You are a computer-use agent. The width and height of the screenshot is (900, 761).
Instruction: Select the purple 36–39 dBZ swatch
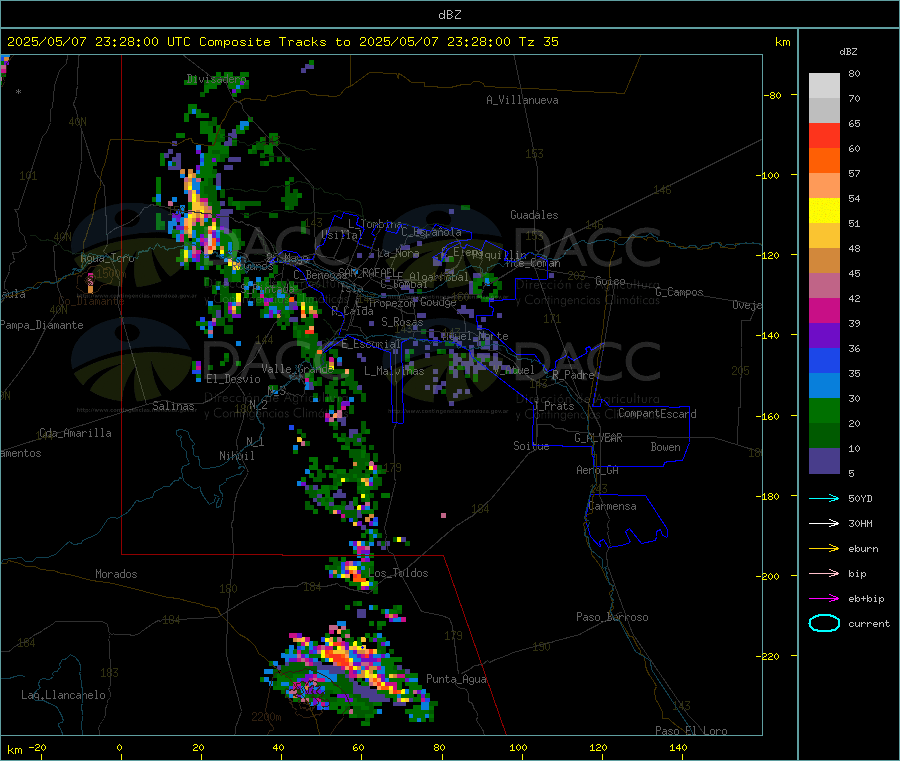tap(824, 336)
